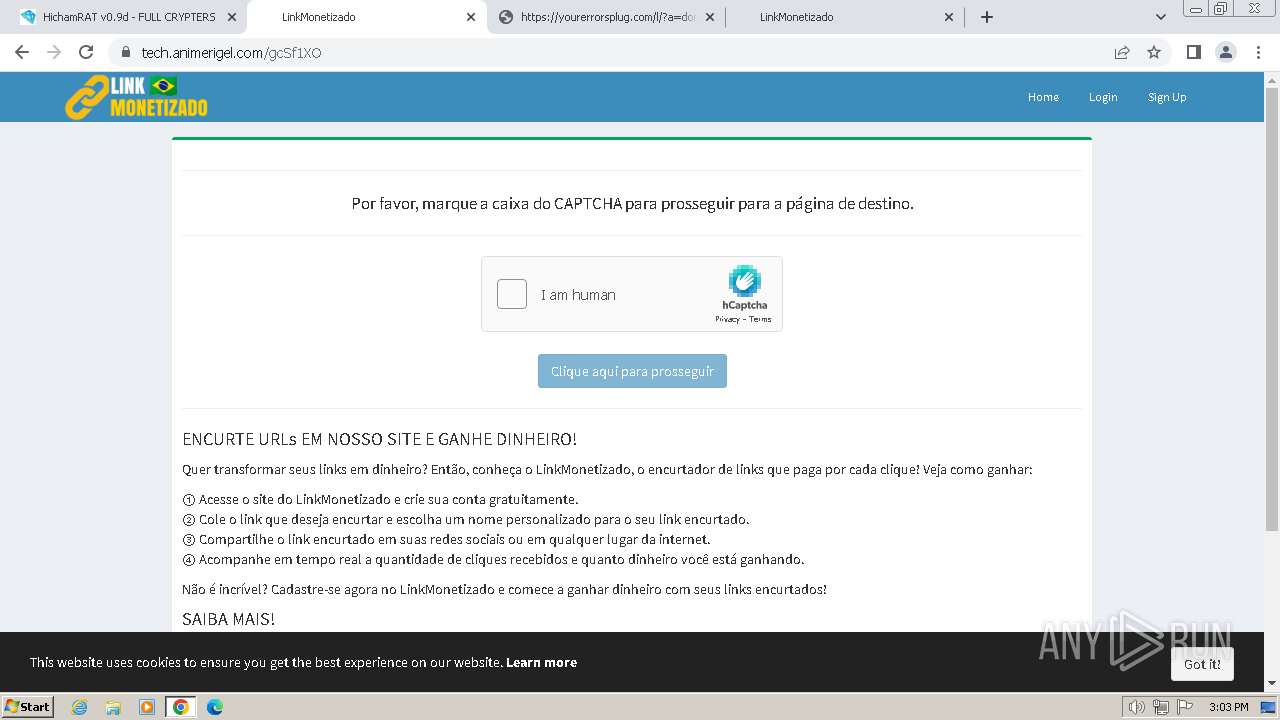The image size is (1280, 720).
Task: Open the network tray icon
Action: tap(1160, 707)
